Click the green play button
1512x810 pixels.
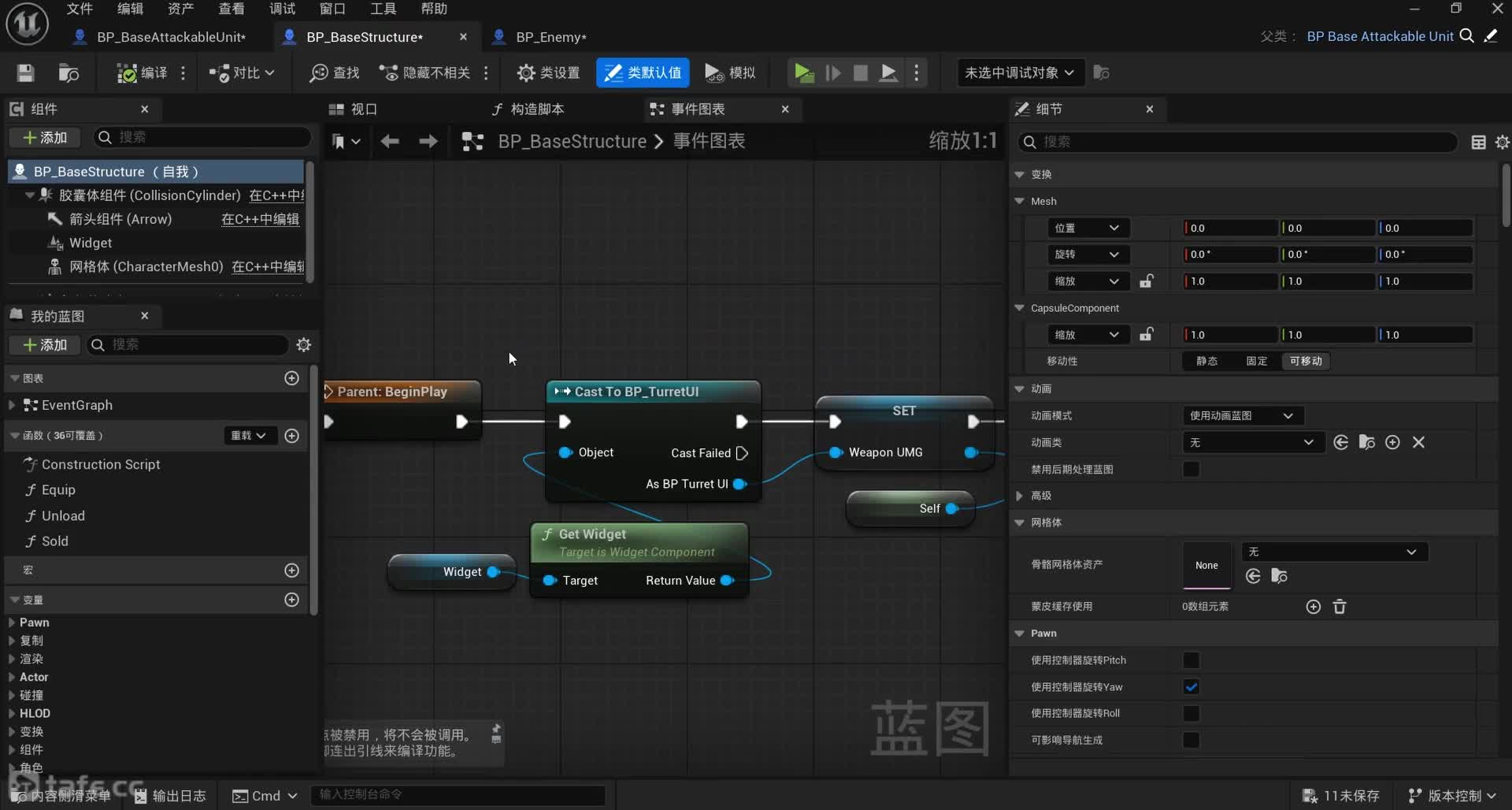803,72
